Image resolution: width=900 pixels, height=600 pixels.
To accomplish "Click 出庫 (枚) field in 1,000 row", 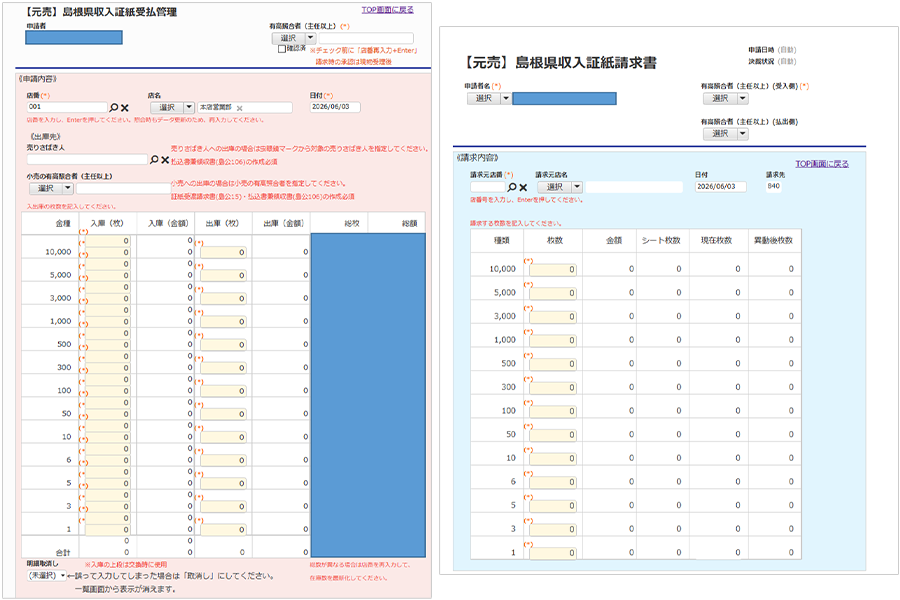I will click(223, 322).
